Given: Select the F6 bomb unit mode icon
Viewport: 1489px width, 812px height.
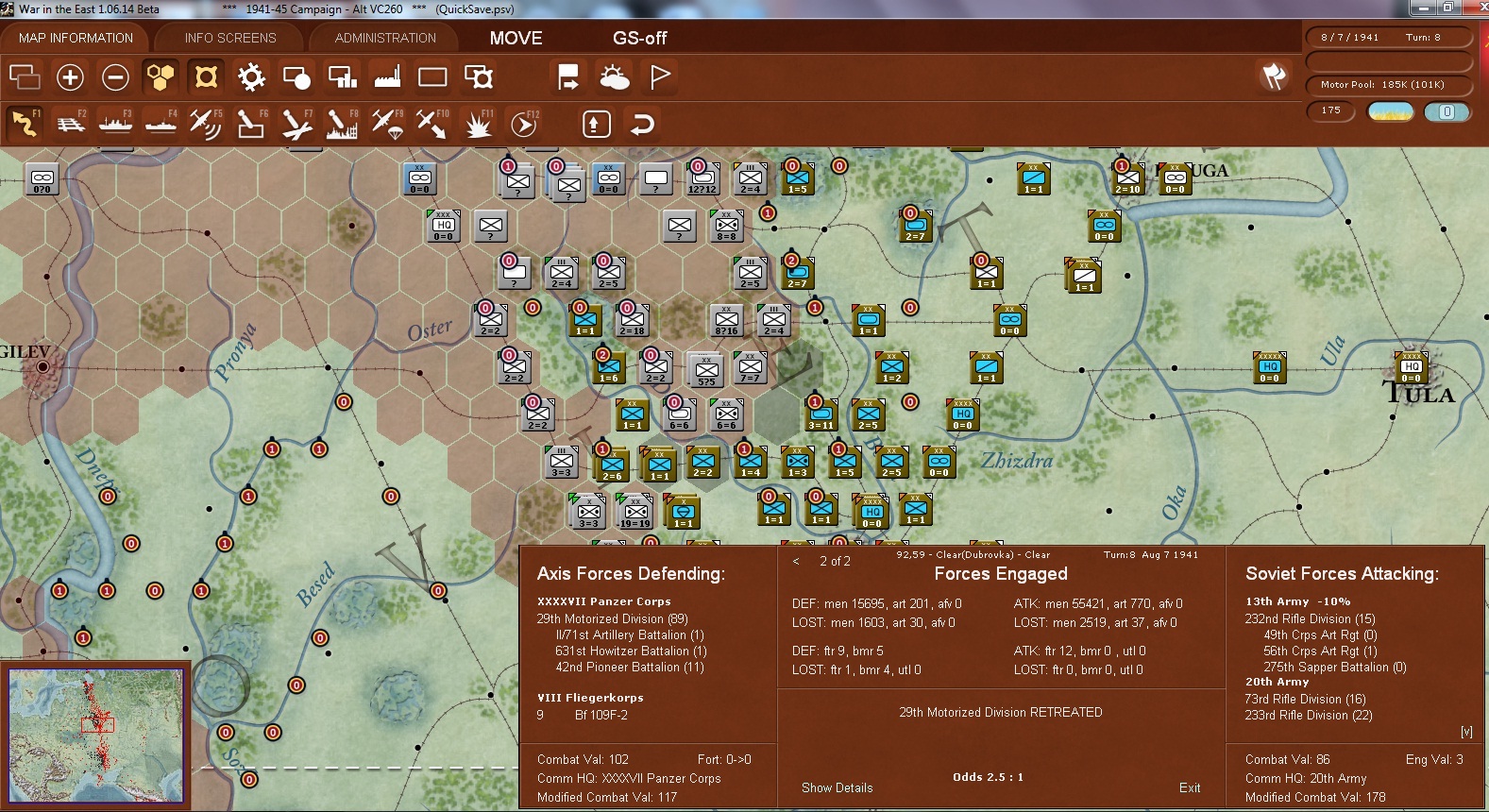Looking at the screenshot, I should (252, 124).
